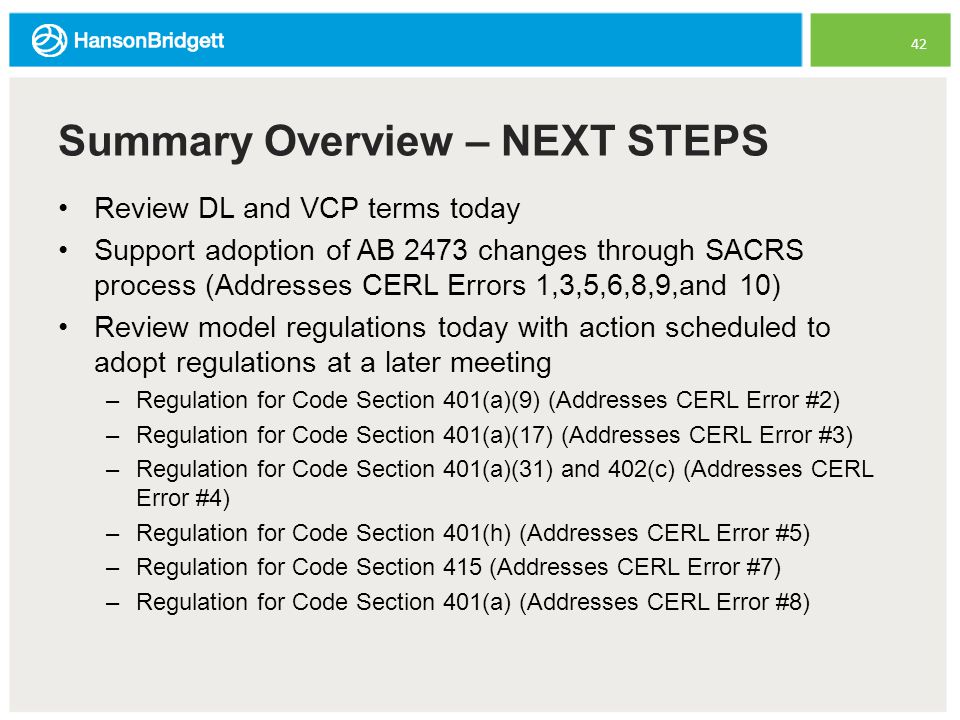
Task: Select the Code Section 401(a) Error #8 item
Action: pyautogui.click(x=473, y=602)
